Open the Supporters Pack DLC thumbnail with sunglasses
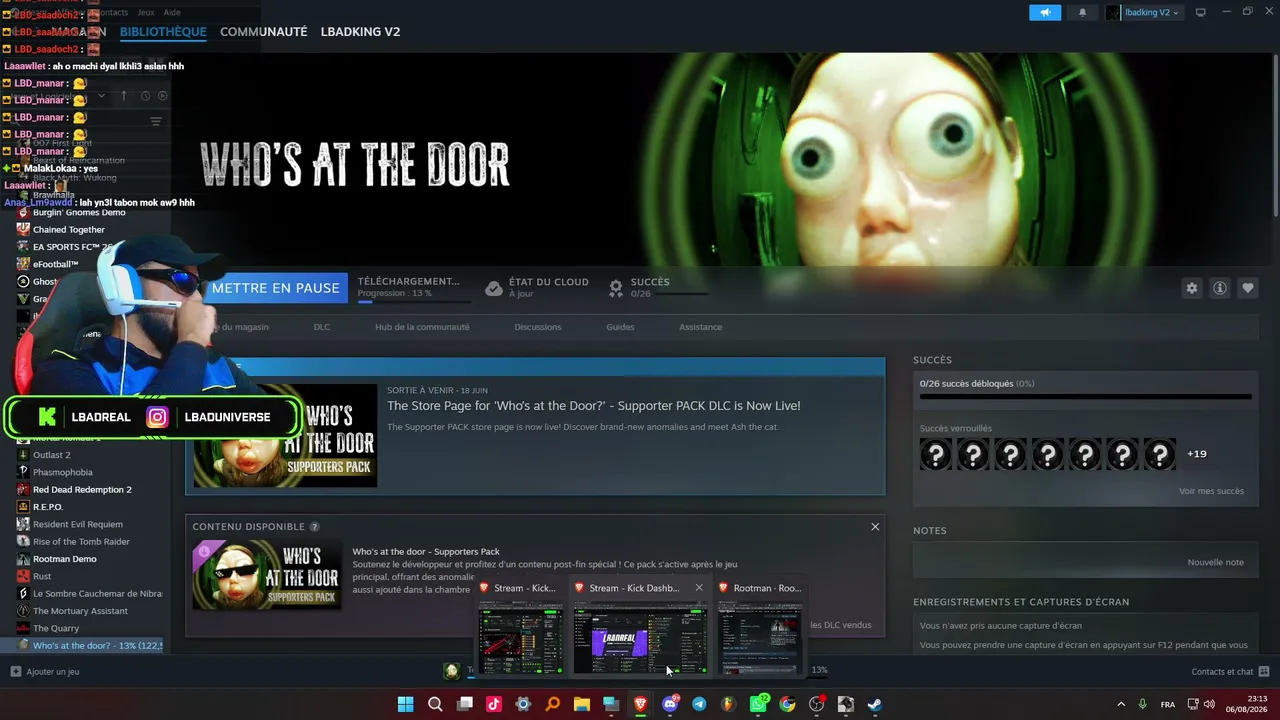Screen dimensions: 1280x720 pyautogui.click(x=267, y=575)
